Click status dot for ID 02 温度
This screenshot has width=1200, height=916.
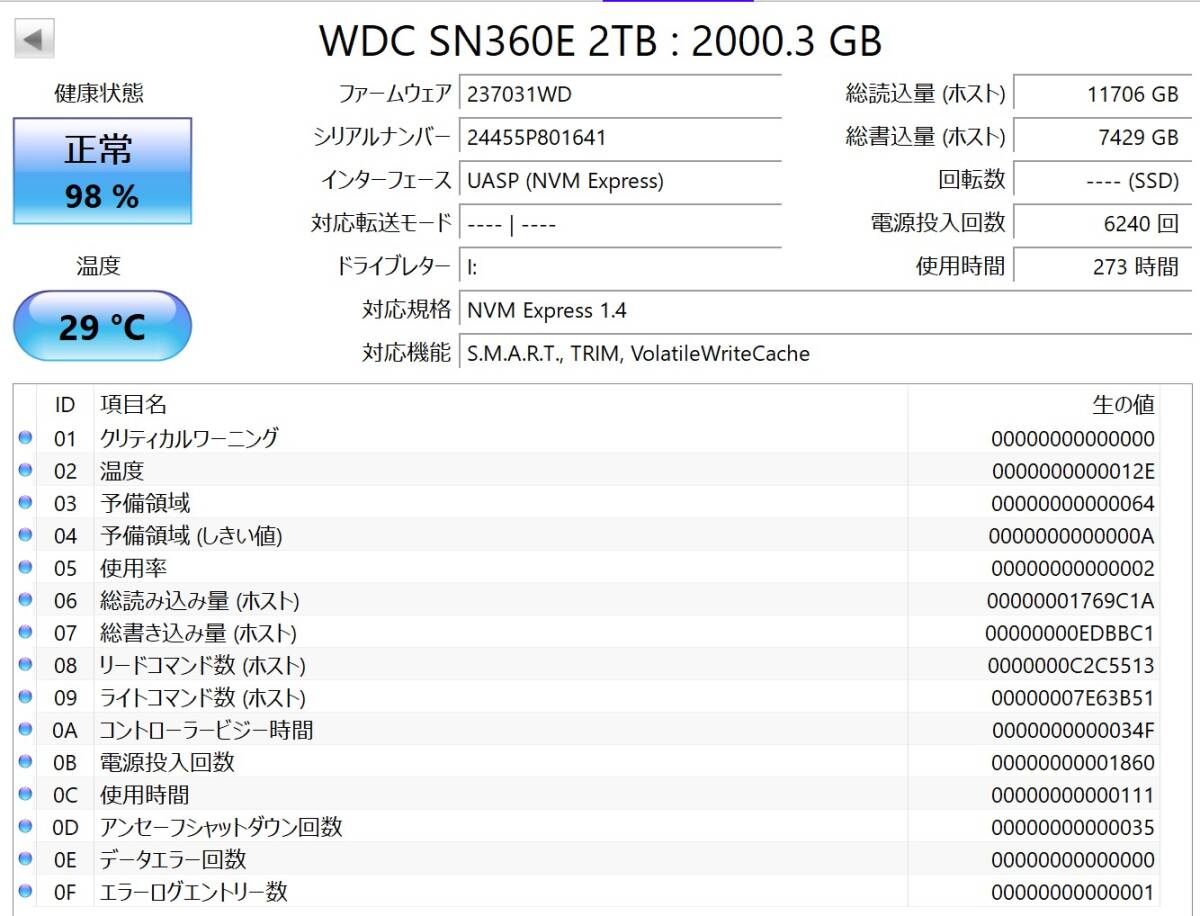(25, 470)
